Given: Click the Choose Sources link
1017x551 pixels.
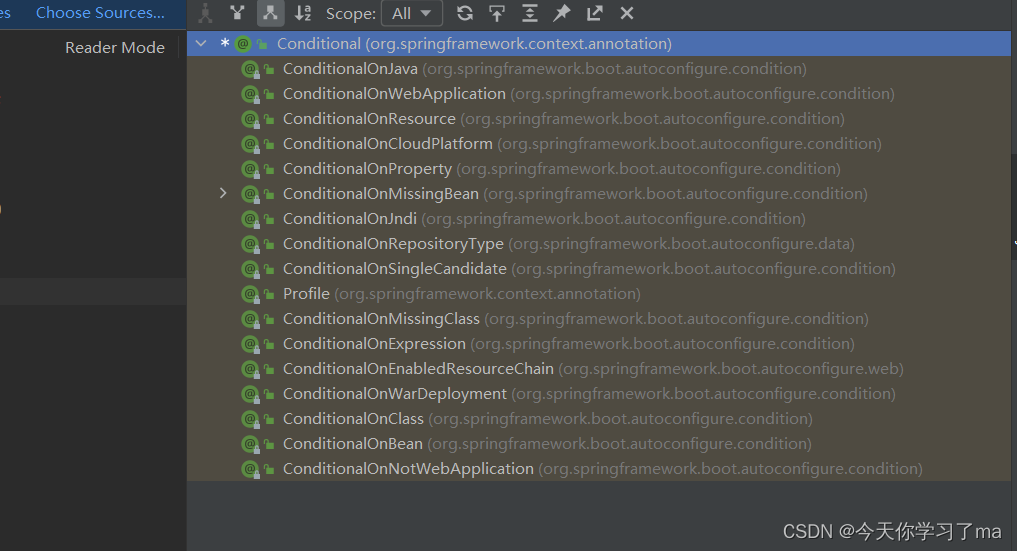Looking at the screenshot, I should (x=100, y=13).
